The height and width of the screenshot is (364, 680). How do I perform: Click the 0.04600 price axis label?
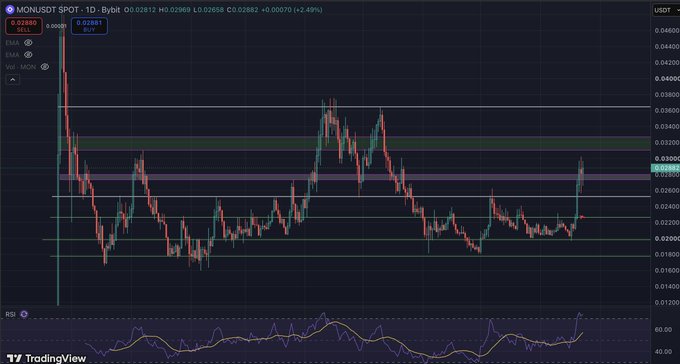coord(667,30)
